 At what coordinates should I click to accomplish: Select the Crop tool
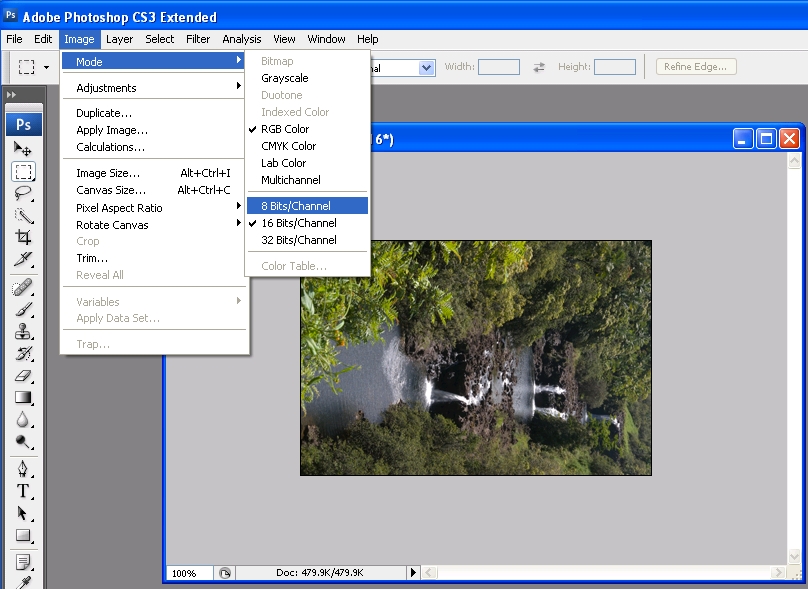[23, 237]
